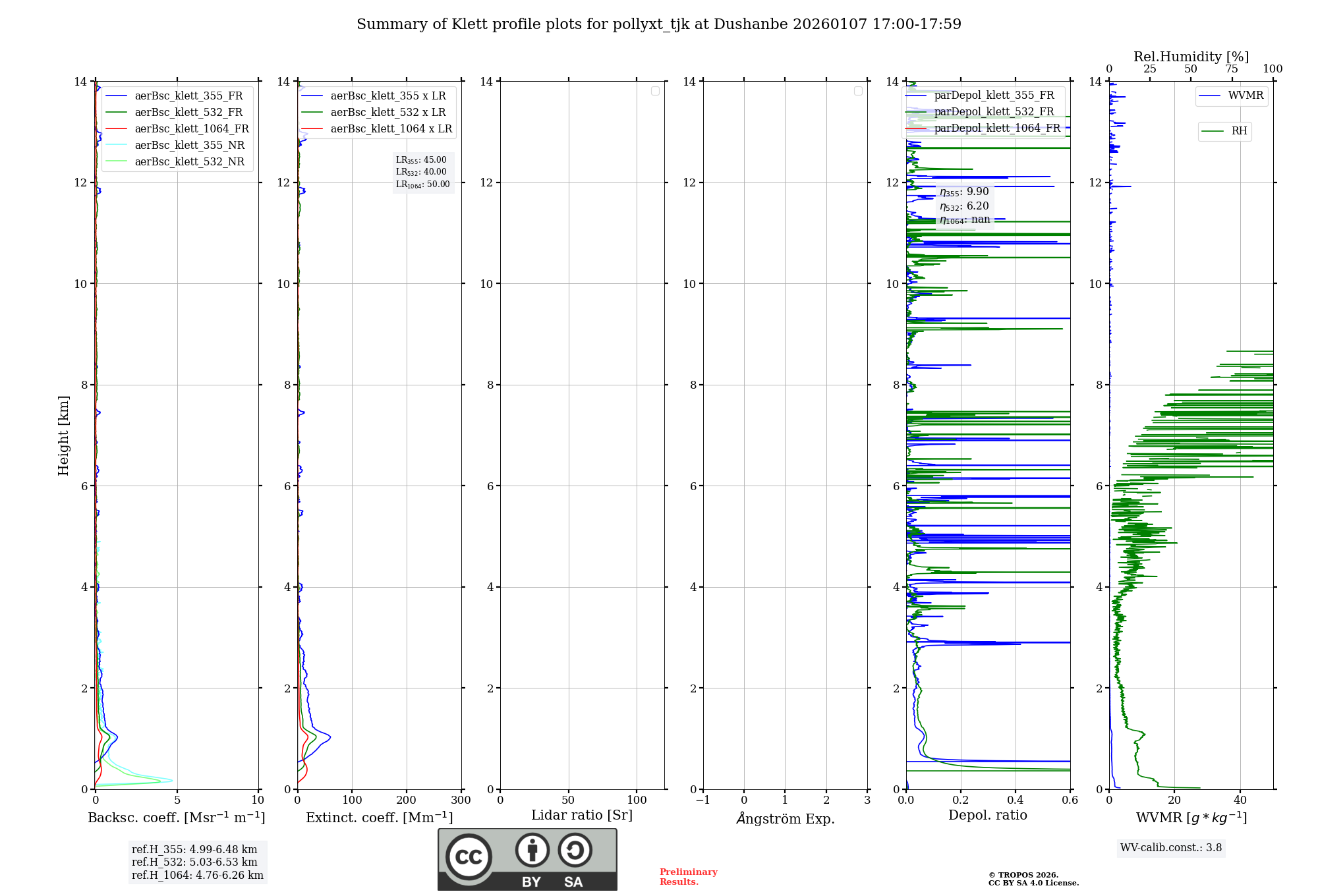Click the WVMR legend box

(1231, 96)
